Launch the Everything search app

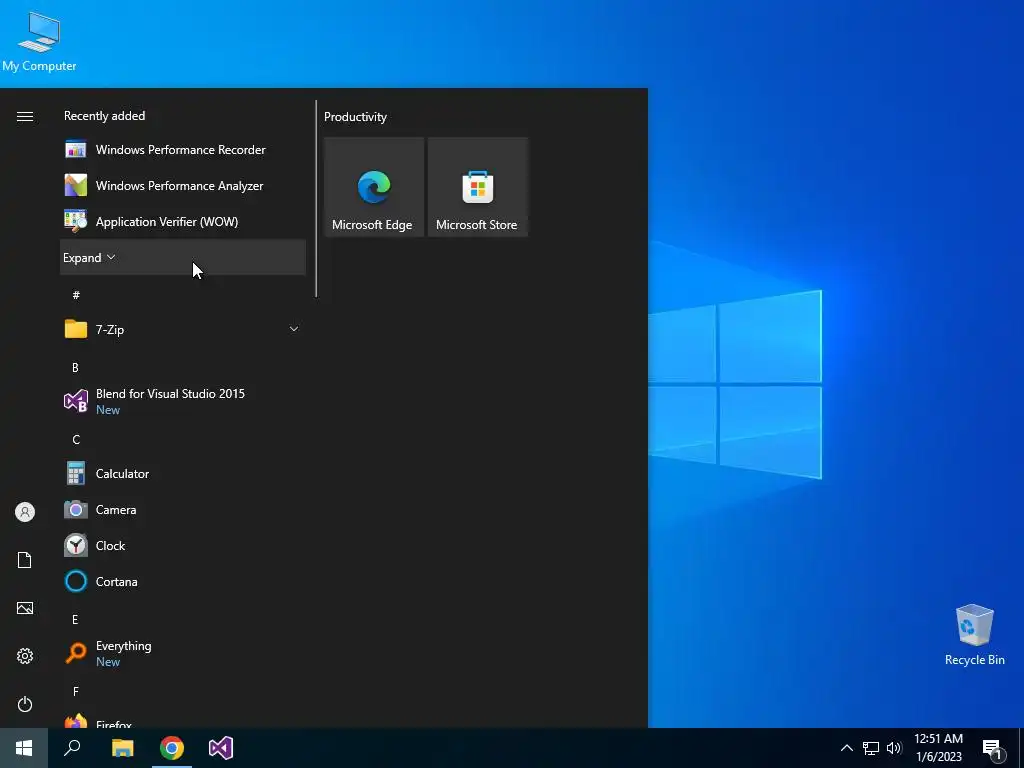click(183, 653)
